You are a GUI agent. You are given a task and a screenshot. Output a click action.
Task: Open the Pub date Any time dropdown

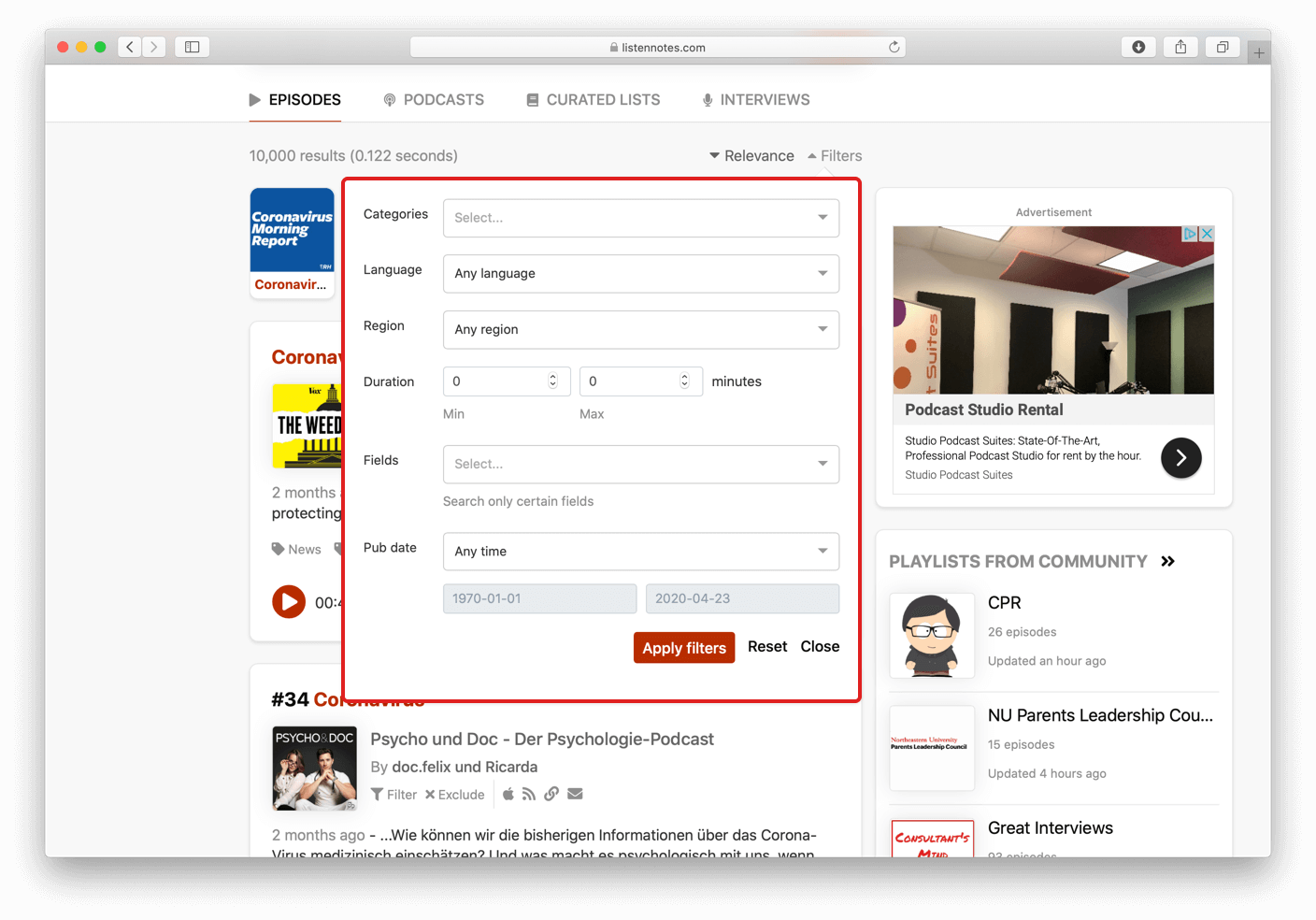click(640, 552)
